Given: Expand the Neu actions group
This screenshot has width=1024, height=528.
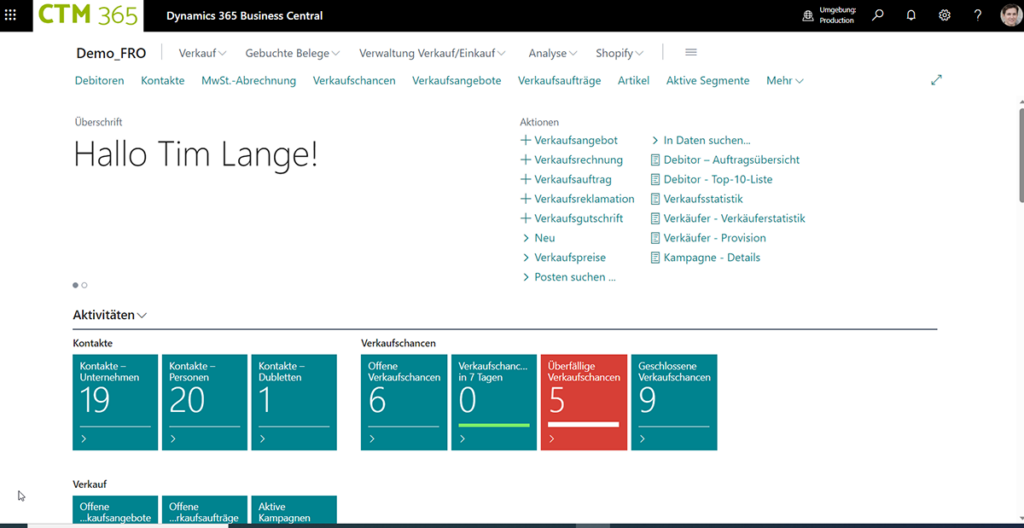Looking at the screenshot, I should pos(538,238).
